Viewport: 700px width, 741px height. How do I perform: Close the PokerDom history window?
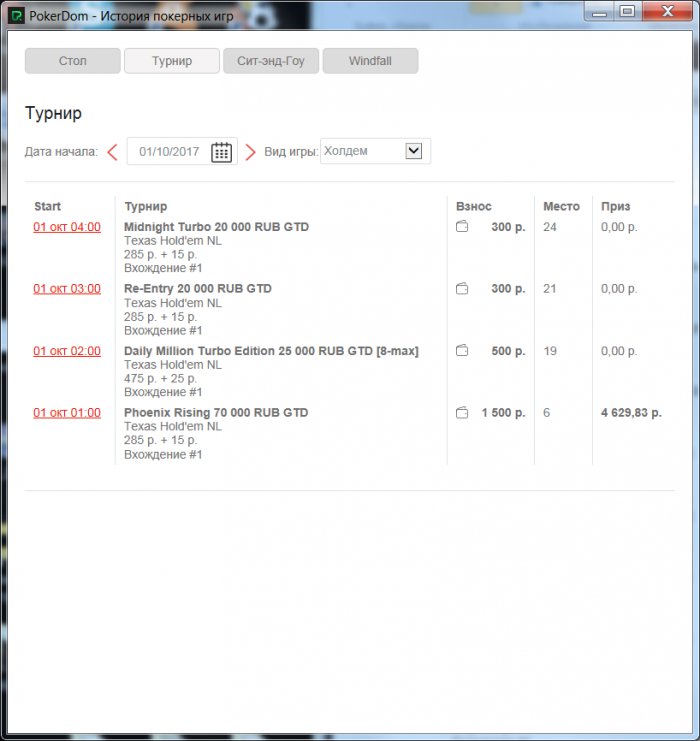click(667, 11)
